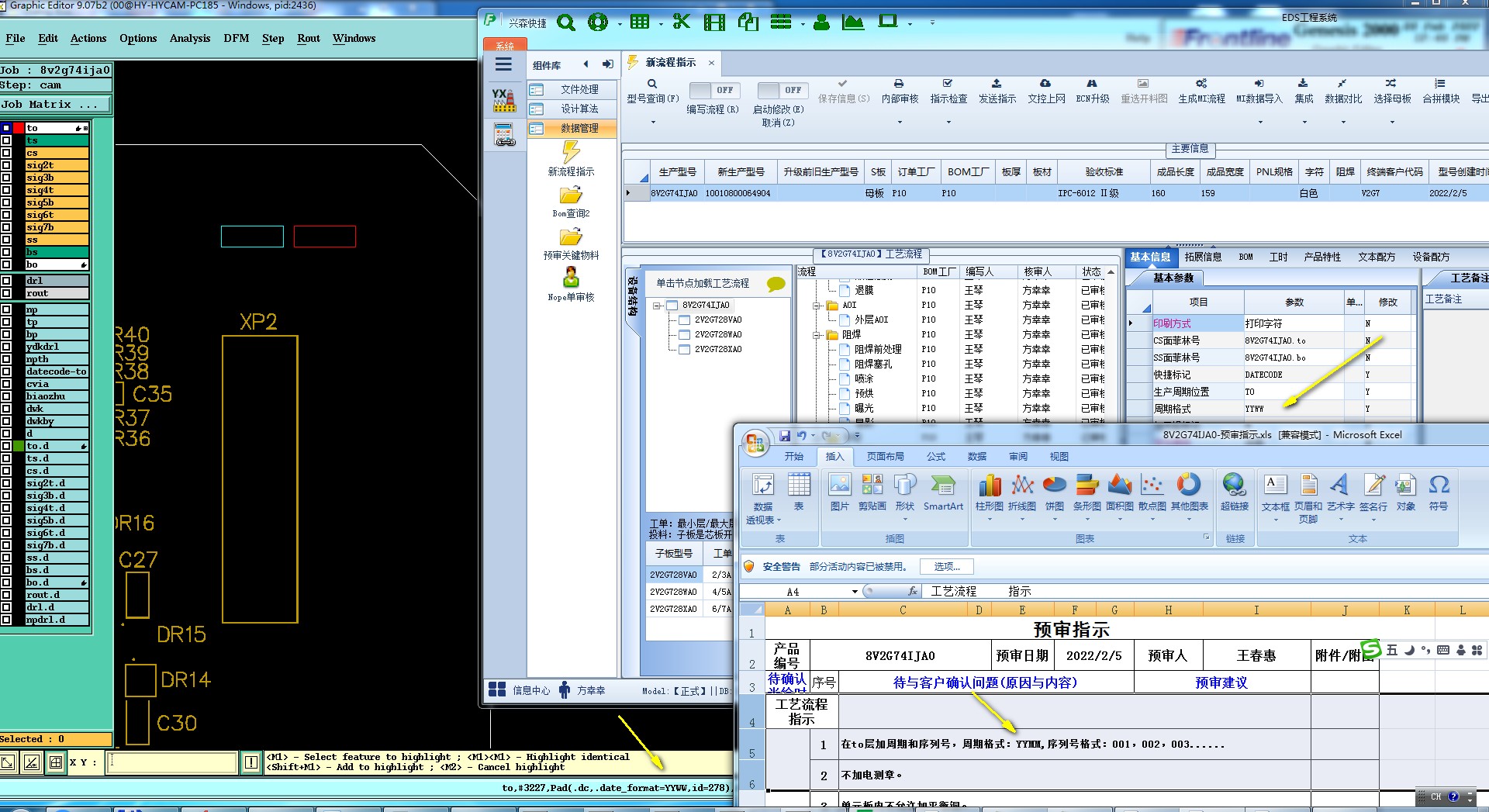Check the drl layer checkbox
This screenshot has height=812, width=1489.
[x=6, y=281]
